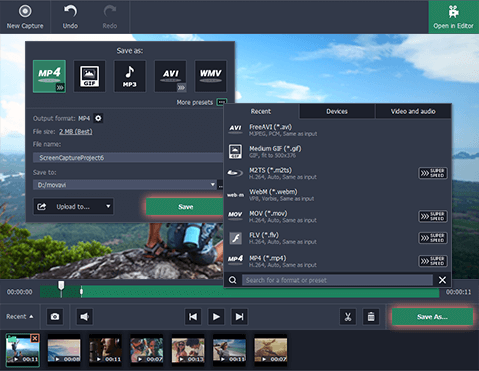
Task: Open the clip in Editor
Action: click(453, 17)
